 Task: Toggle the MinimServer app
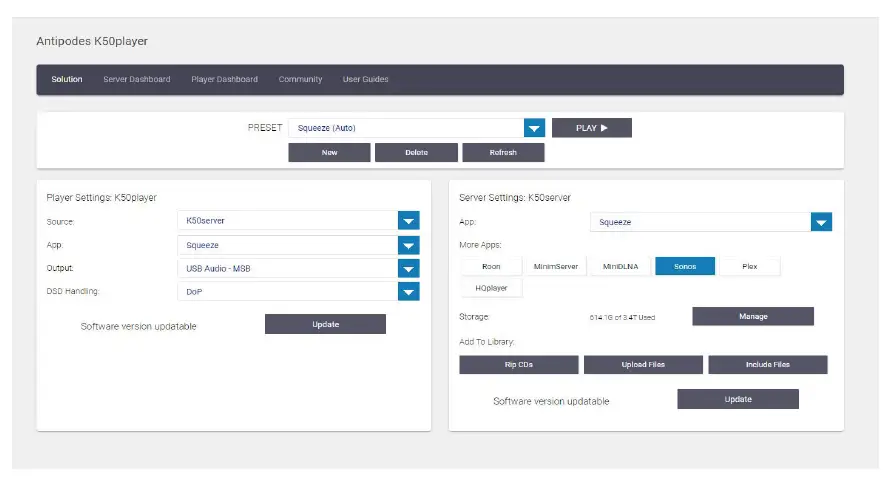tap(556, 266)
